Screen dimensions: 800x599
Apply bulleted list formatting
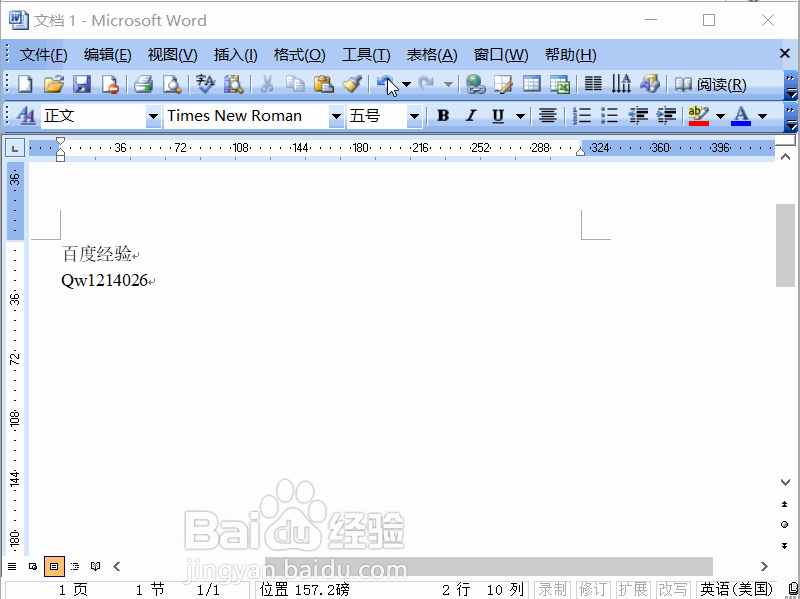[610, 116]
